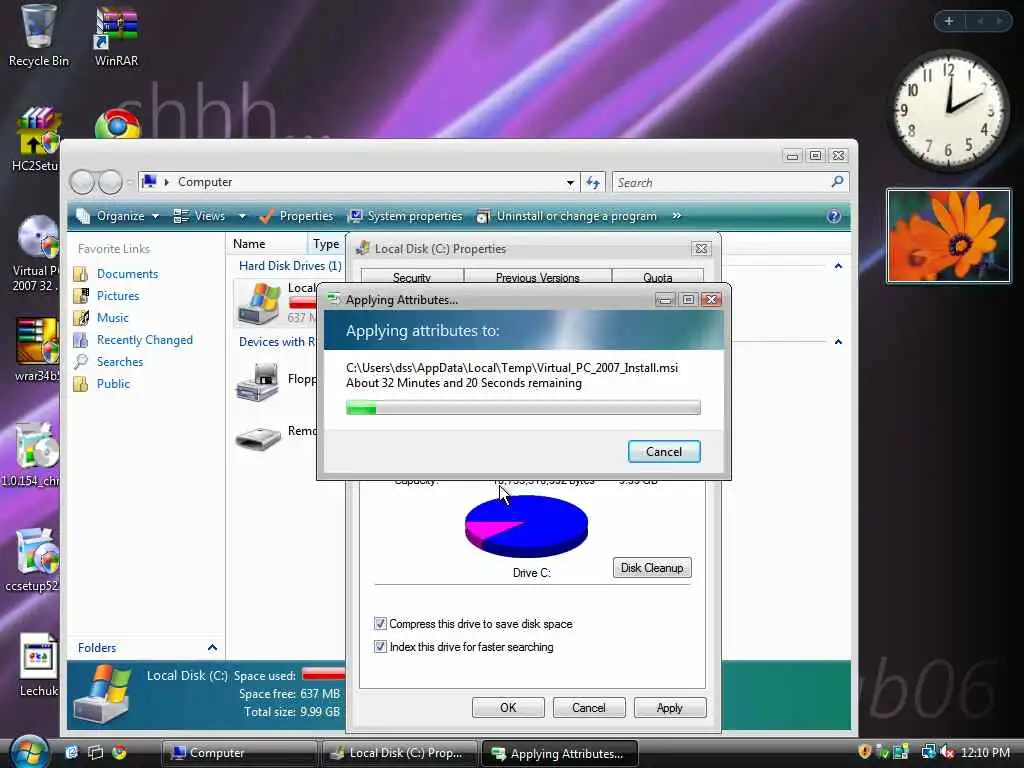This screenshot has width=1024, height=768.
Task: Uncheck Compress this drive to save disk space
Action: click(x=380, y=624)
